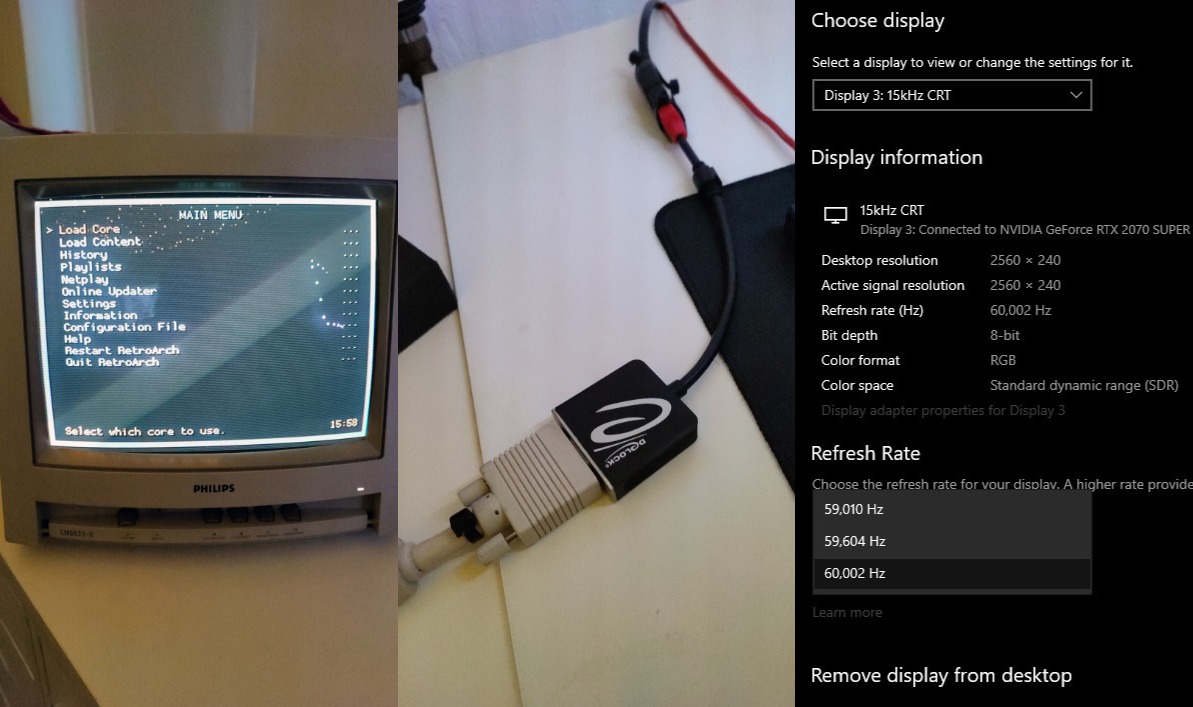Select the 60,002 Hz refresh rate option

952,573
